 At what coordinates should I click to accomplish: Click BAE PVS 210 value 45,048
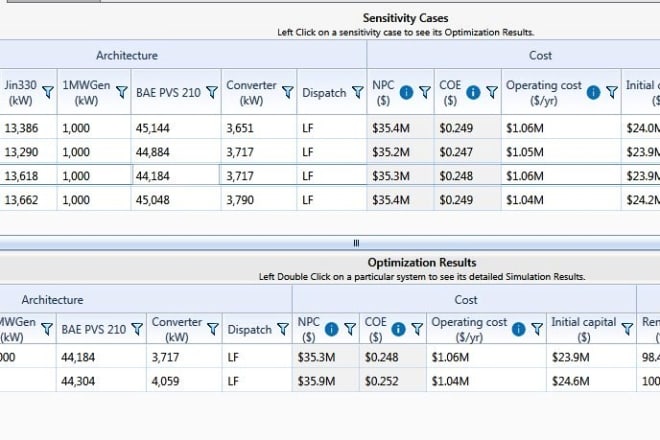point(152,200)
